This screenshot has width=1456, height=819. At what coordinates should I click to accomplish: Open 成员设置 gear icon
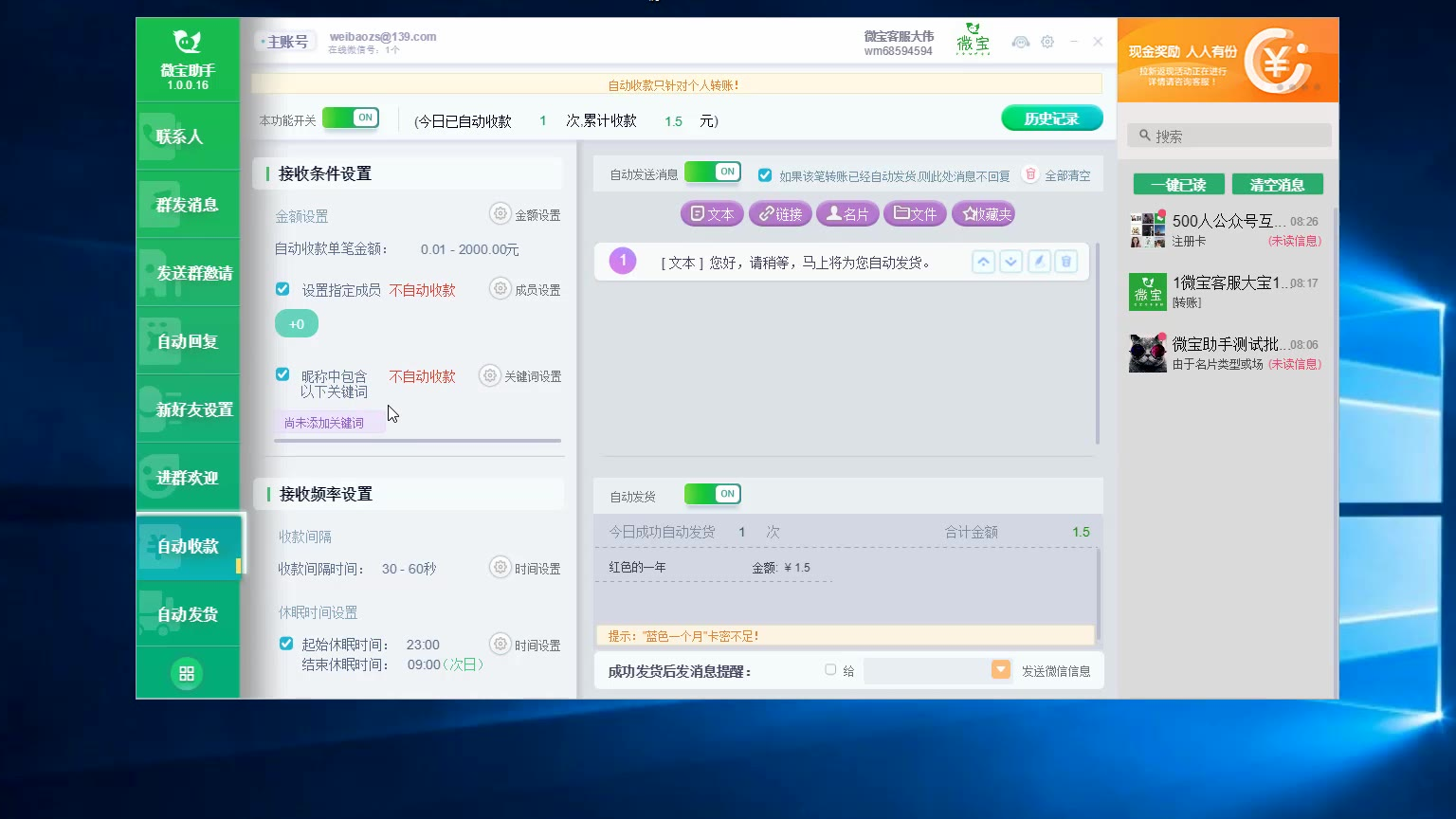coord(500,288)
